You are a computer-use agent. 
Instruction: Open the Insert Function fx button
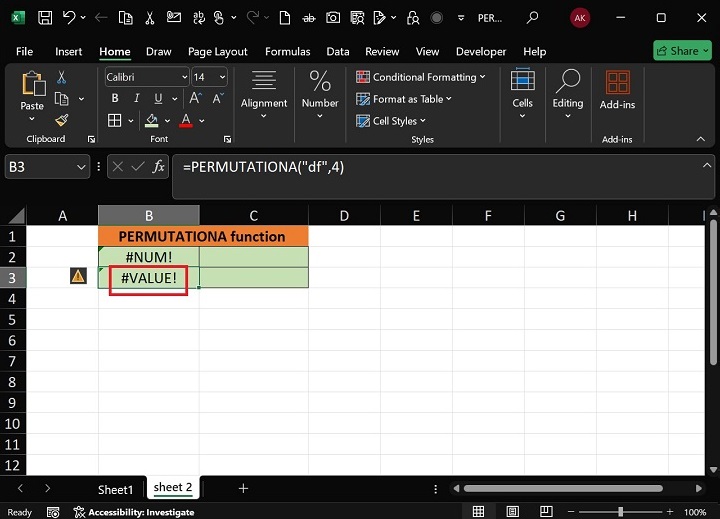tap(158, 167)
